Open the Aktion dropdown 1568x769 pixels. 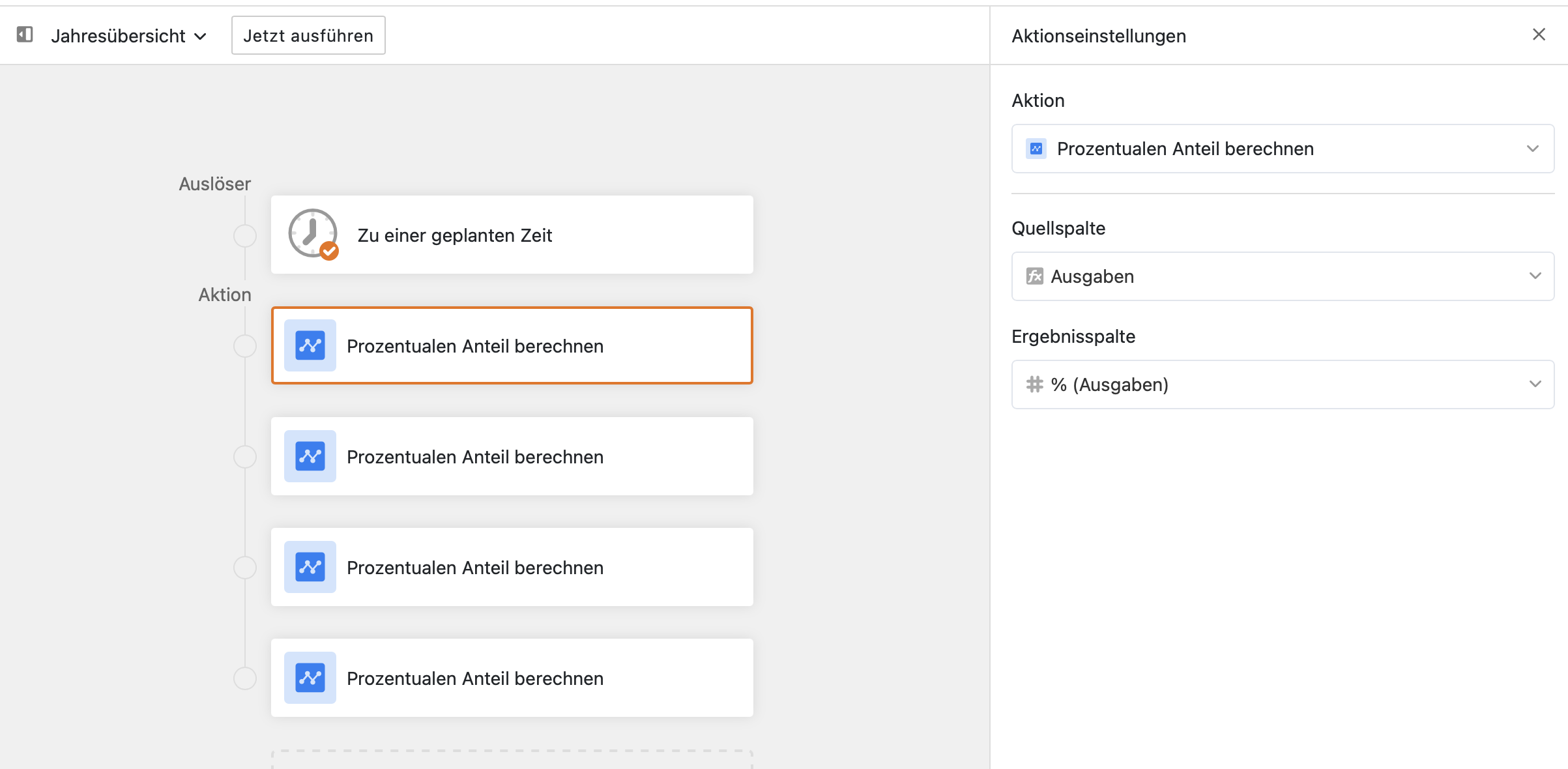pos(1283,149)
